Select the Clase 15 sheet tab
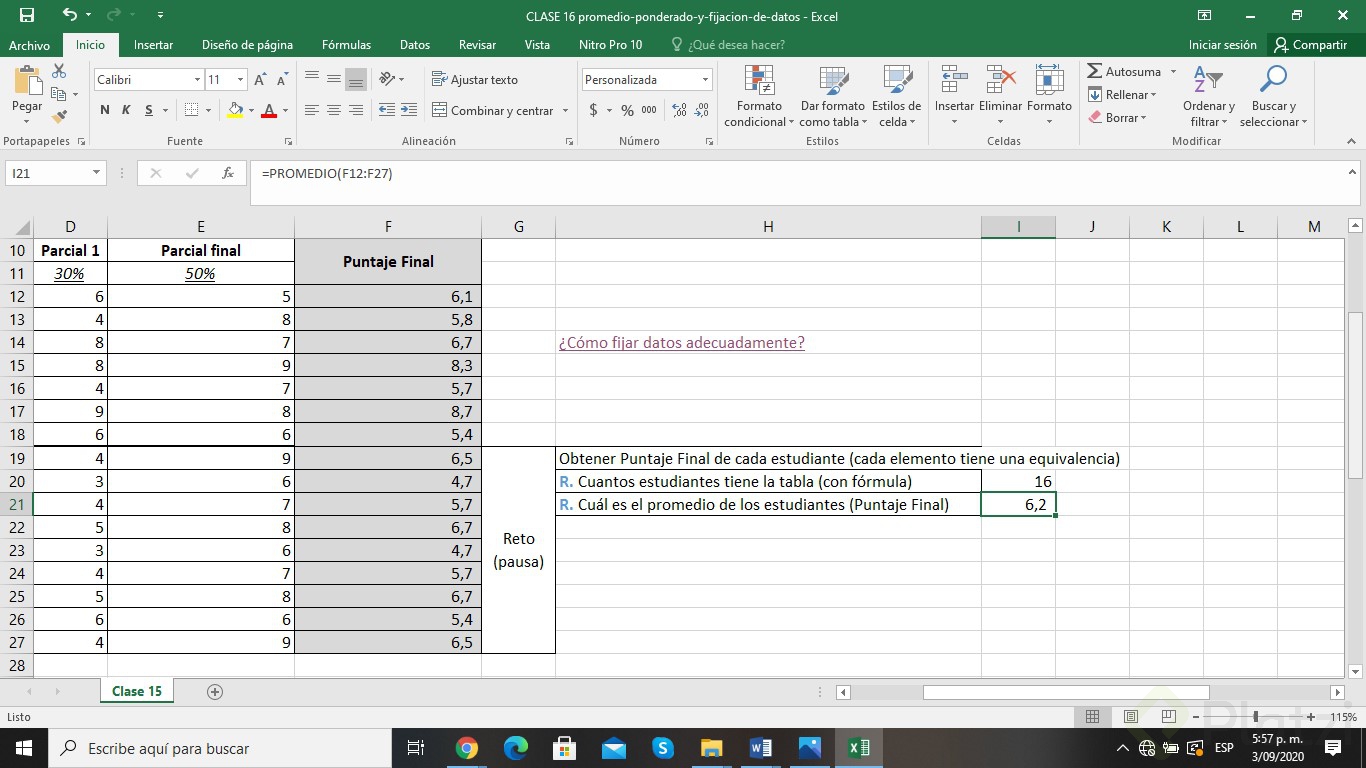The width and height of the screenshot is (1366, 768). [x=135, y=690]
